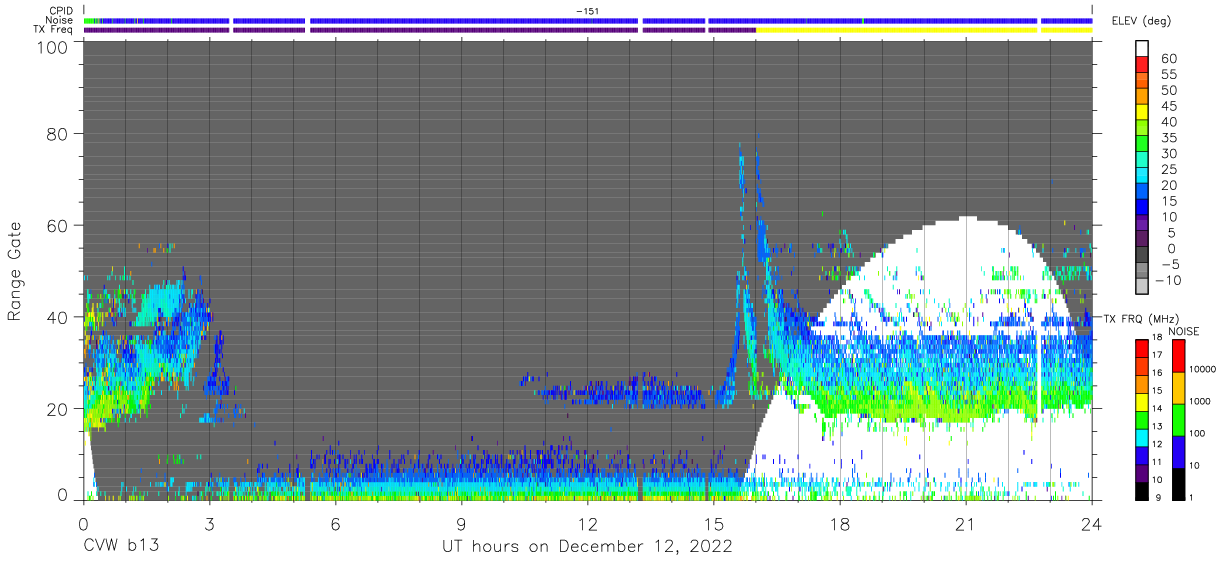Image resolution: width=1228 pixels, height=567 pixels.
Task: Click the 21 UT hour axis tick label
Action: (x=965, y=523)
